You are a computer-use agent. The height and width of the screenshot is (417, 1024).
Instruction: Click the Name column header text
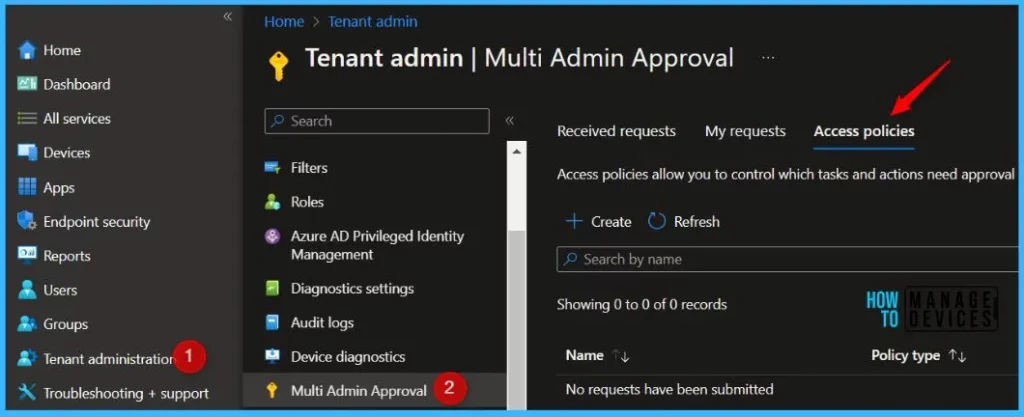click(x=584, y=356)
